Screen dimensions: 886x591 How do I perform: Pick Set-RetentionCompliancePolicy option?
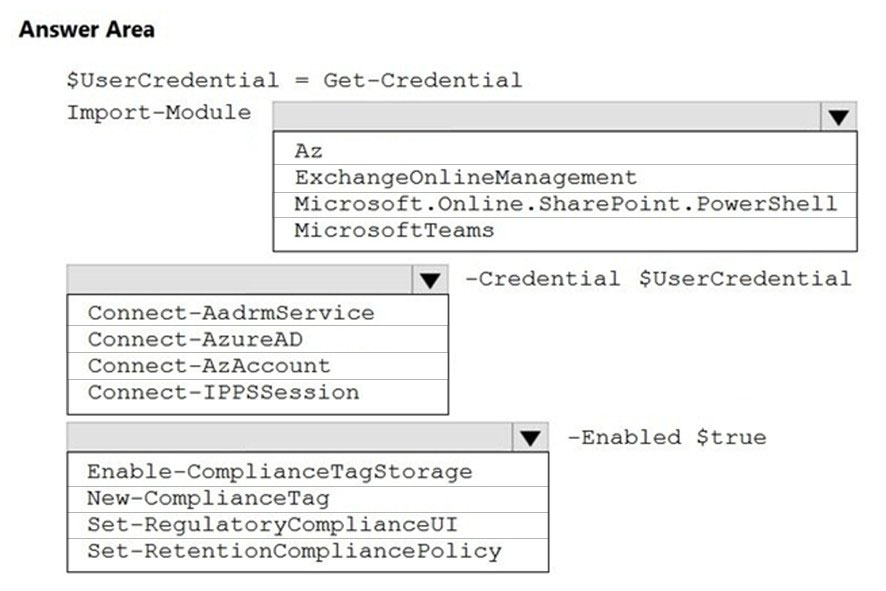(307, 551)
